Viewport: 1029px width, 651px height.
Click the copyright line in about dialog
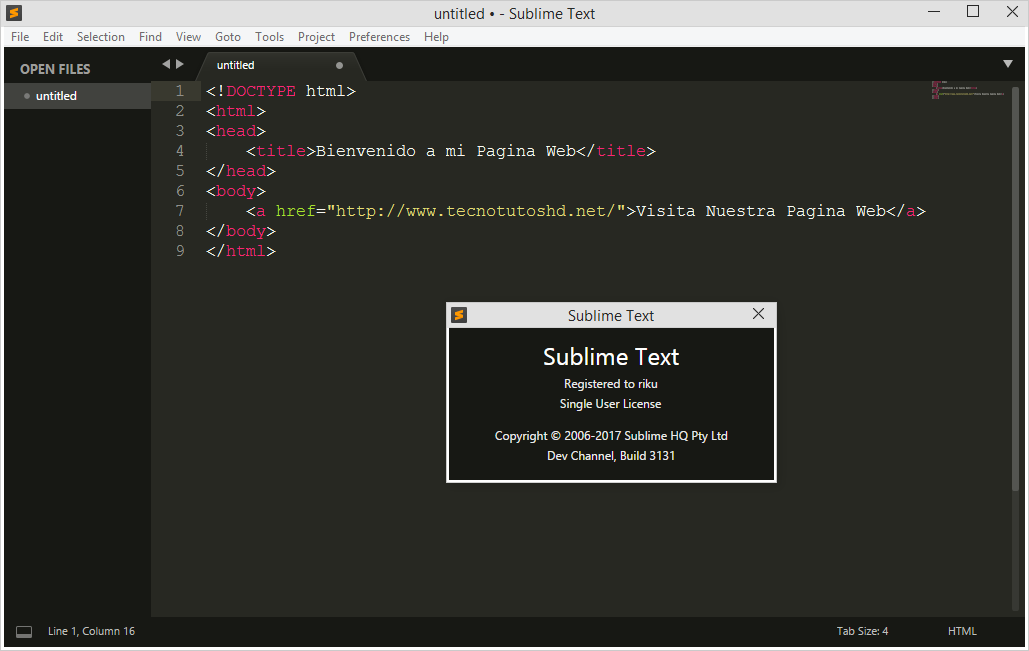pos(611,436)
